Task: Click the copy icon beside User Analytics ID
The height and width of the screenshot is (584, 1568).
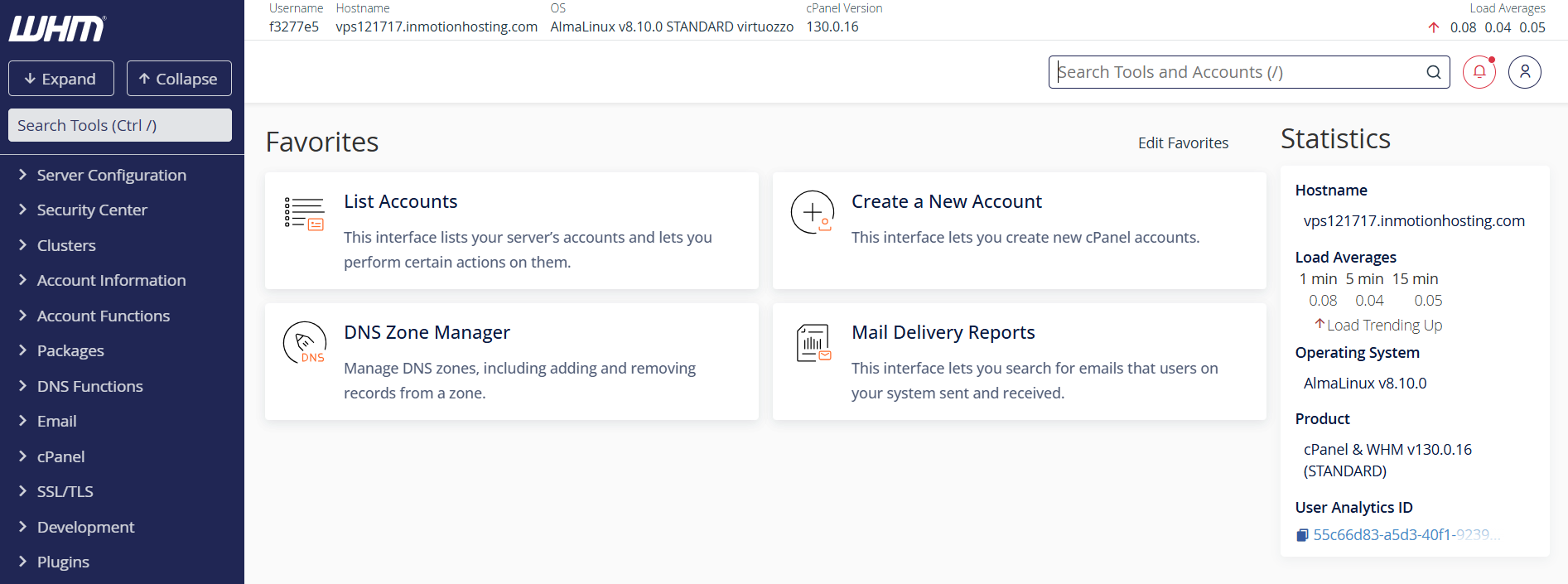Action: tap(1302, 535)
